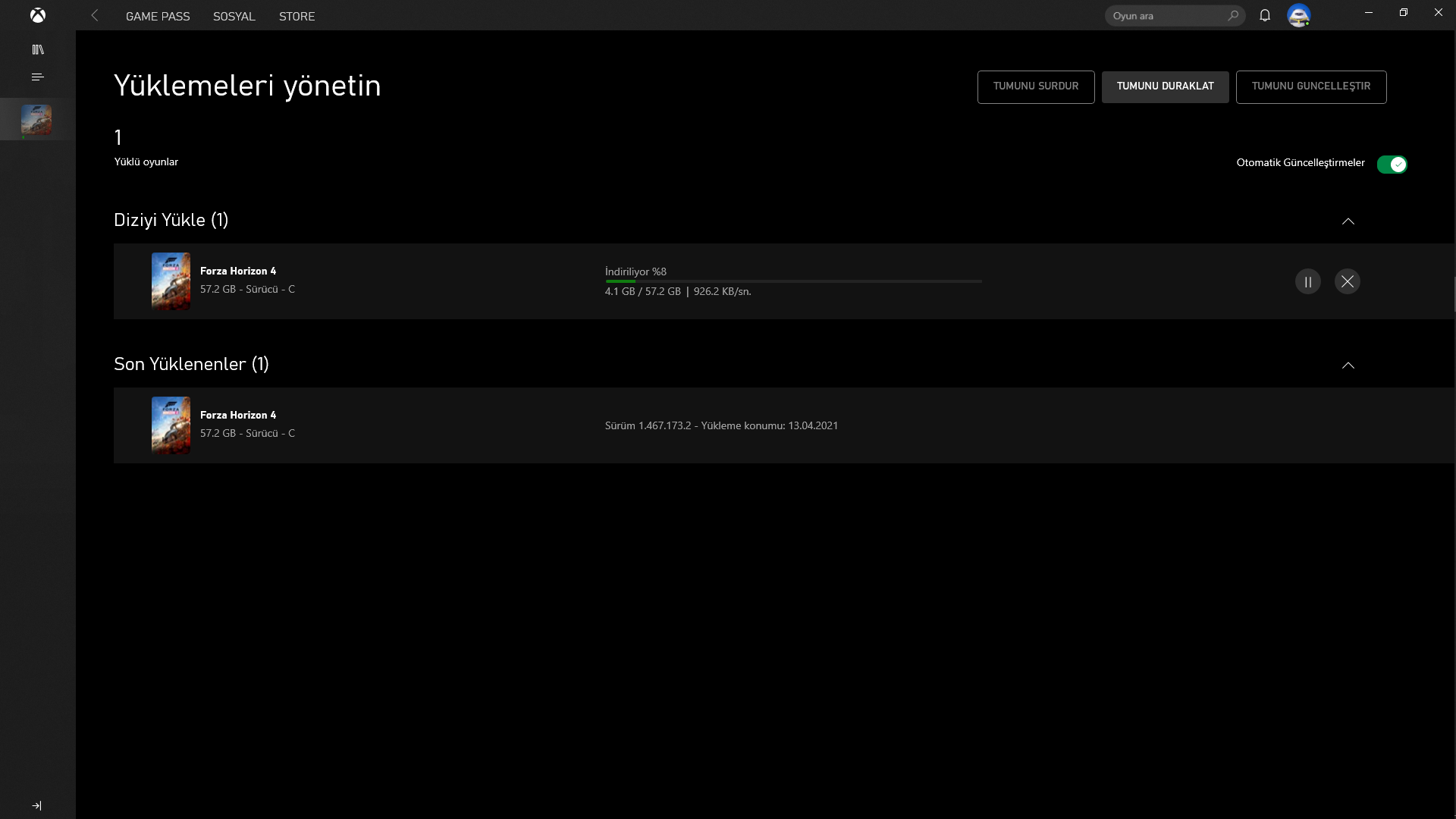Click the Xbox logo icon
1456x819 pixels.
[x=38, y=15]
